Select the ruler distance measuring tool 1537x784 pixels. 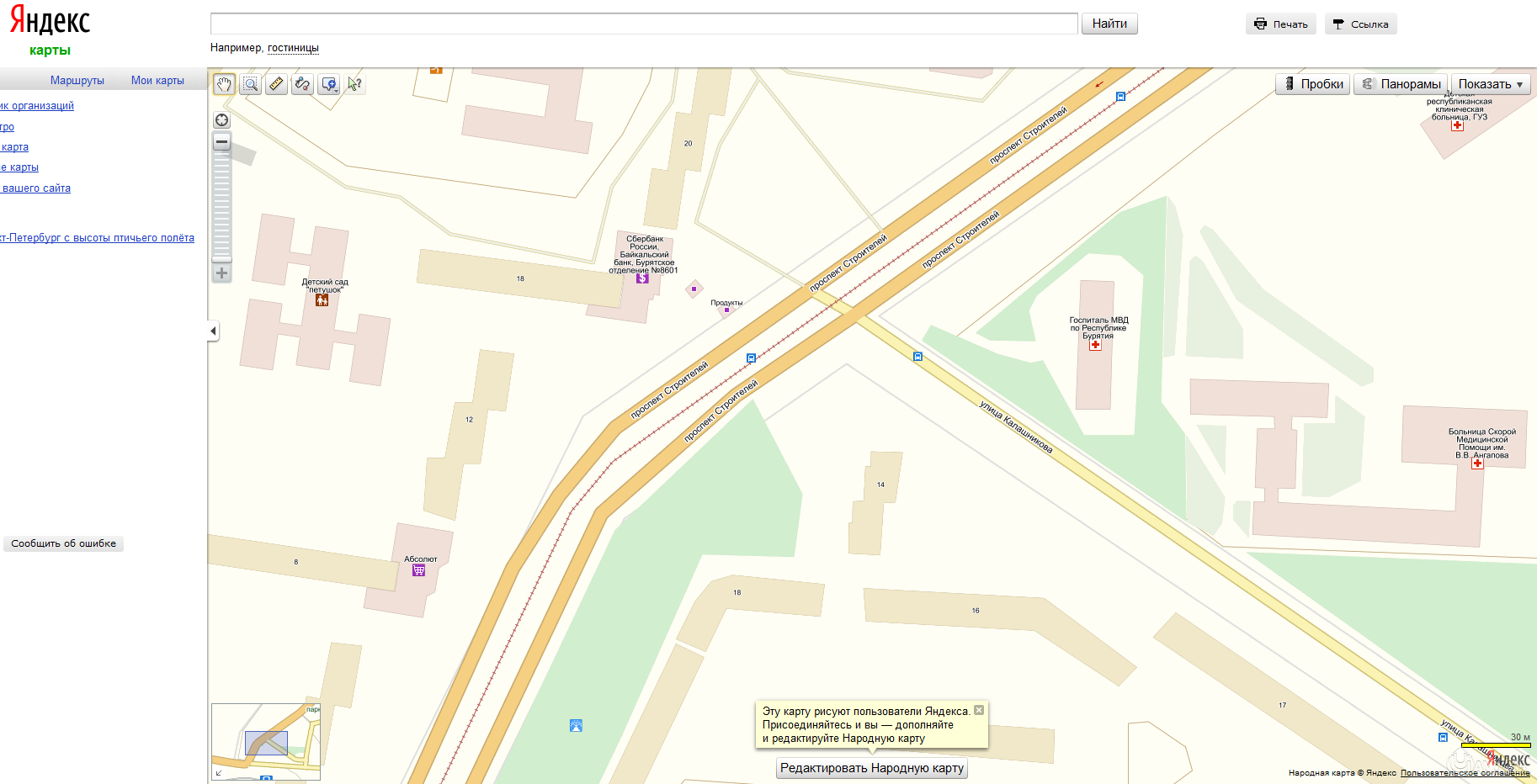[x=276, y=84]
